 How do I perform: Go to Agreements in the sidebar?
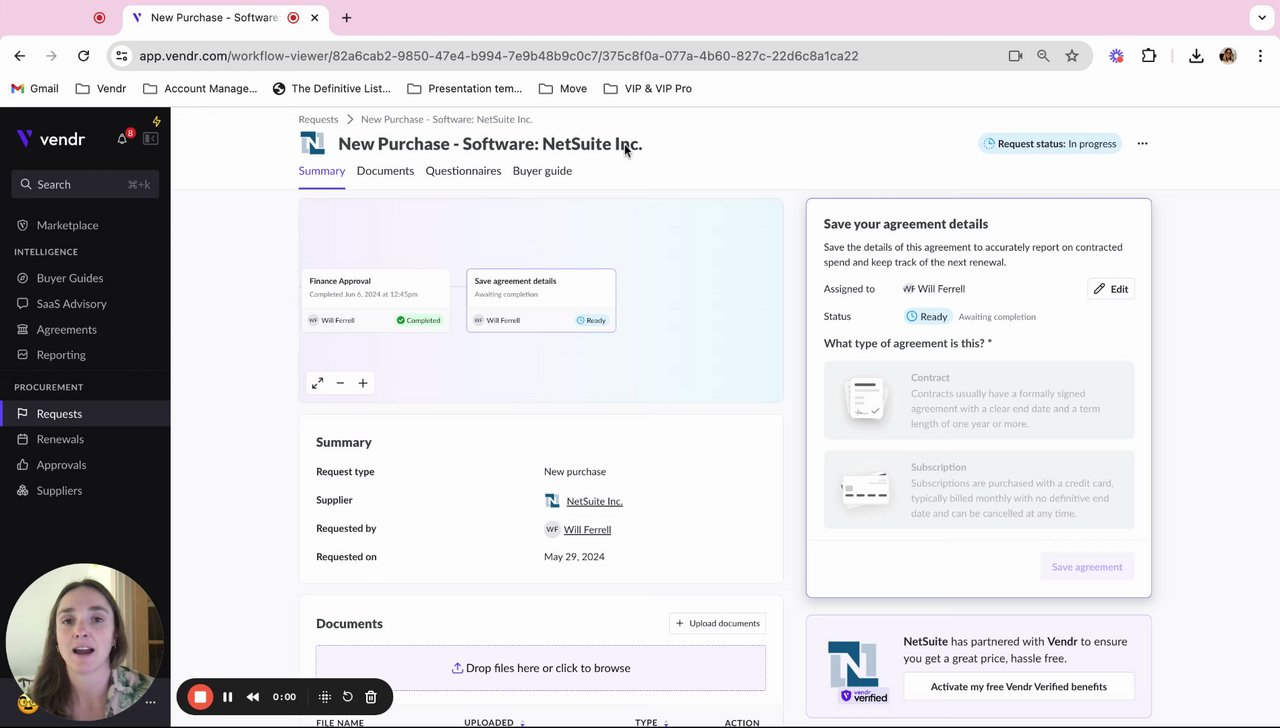coord(66,329)
